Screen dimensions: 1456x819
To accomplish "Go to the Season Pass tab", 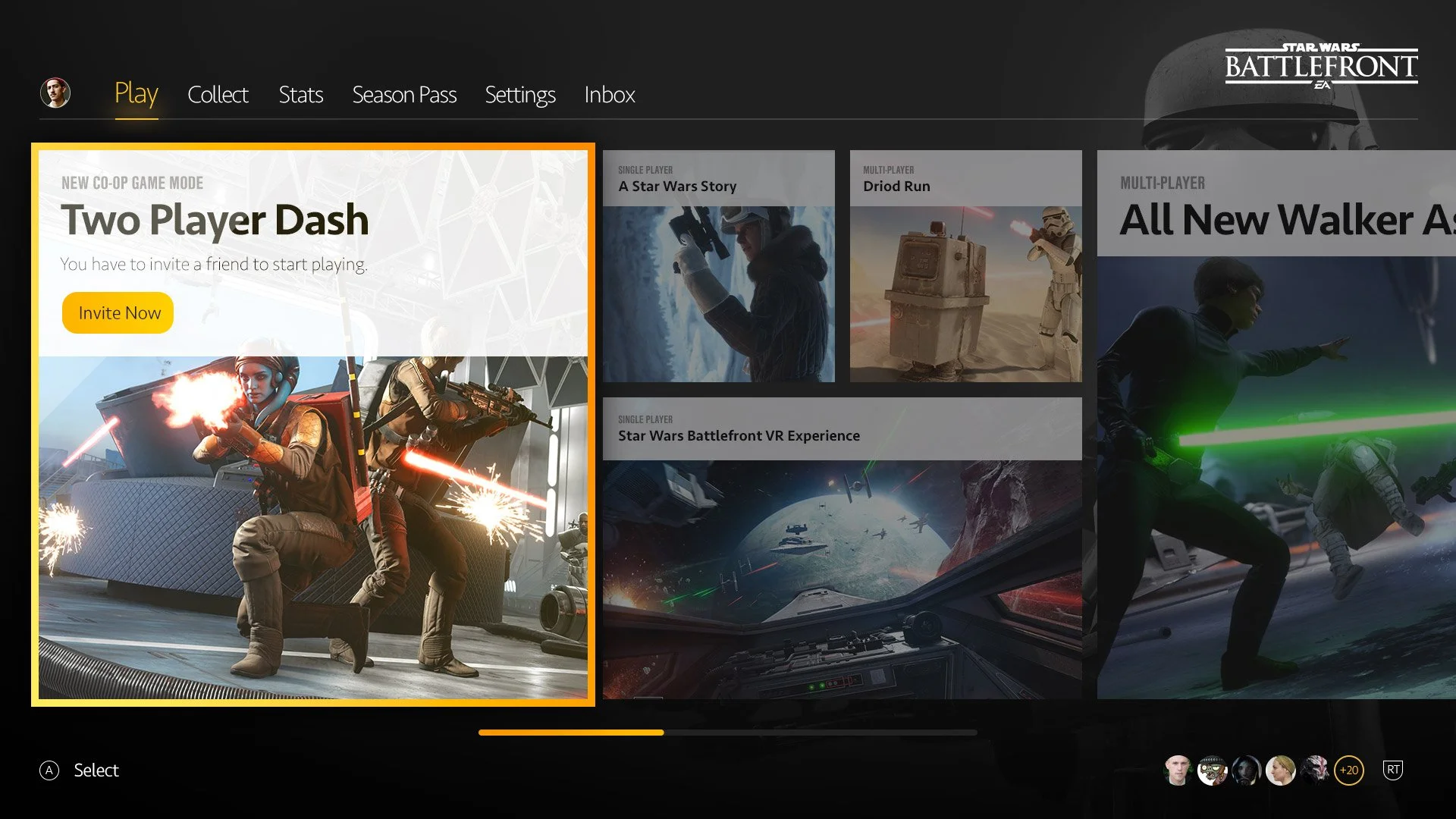I will (x=404, y=95).
